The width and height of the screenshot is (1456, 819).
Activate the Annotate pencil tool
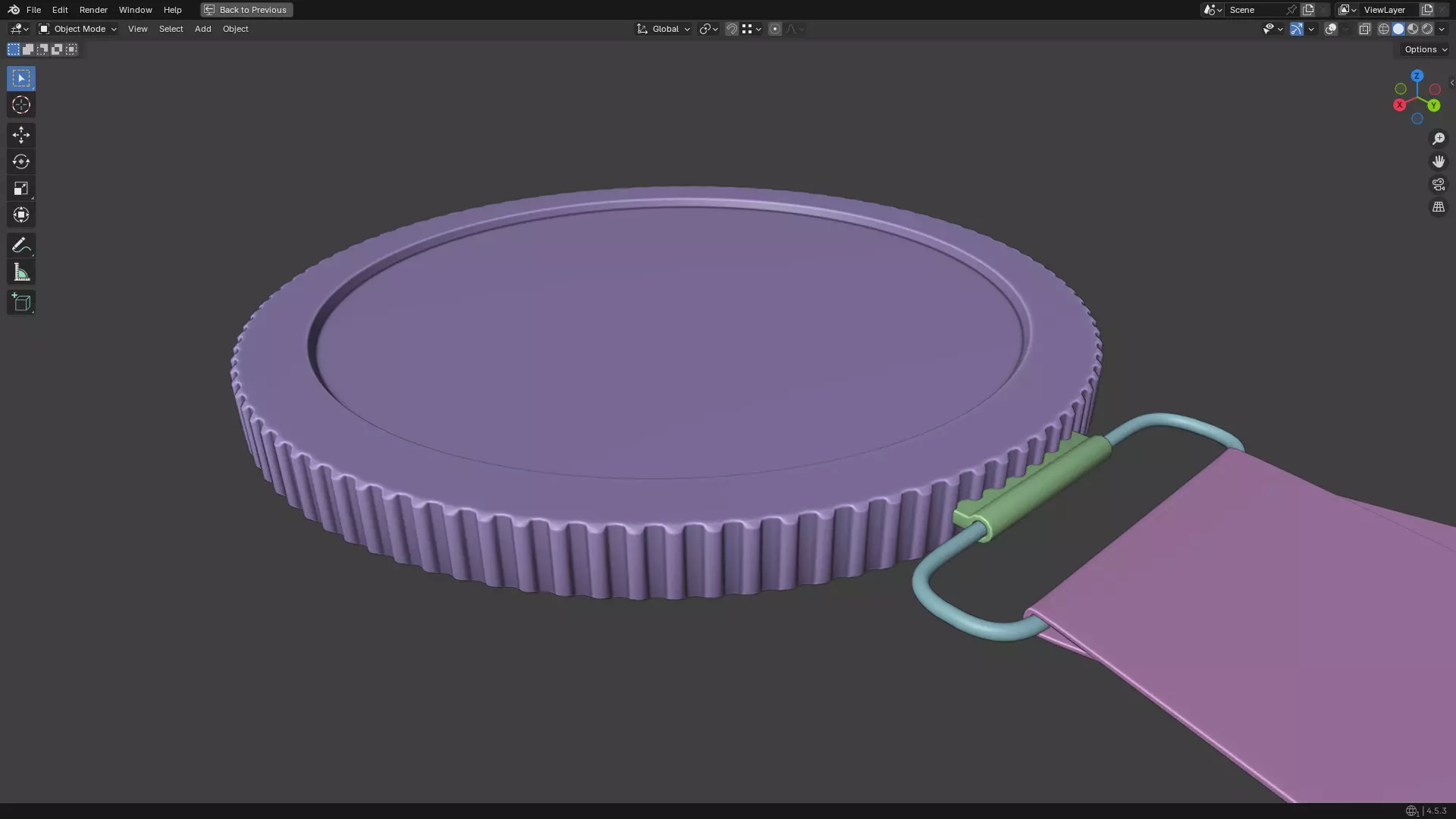[20, 246]
